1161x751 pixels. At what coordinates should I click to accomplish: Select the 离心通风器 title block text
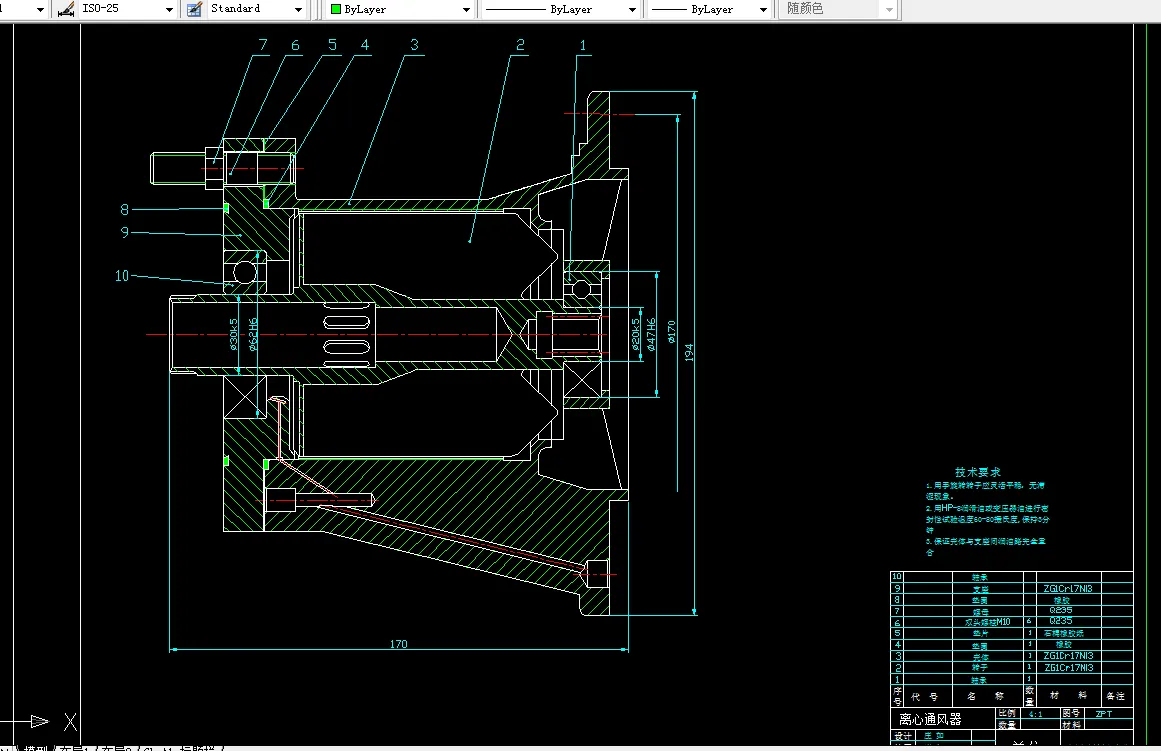pos(929,719)
